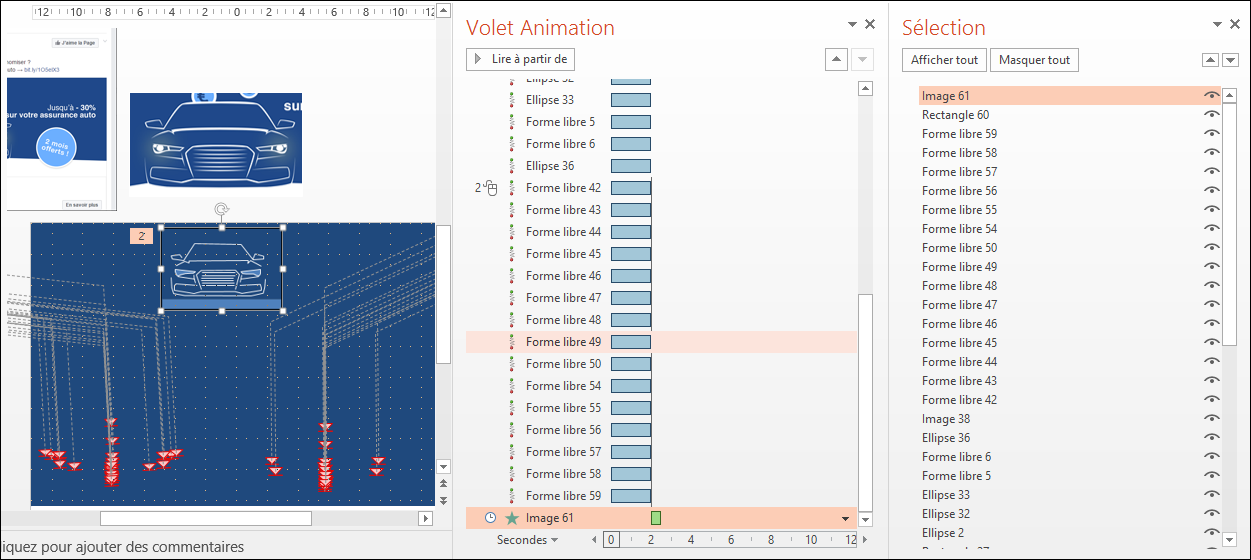1251x560 pixels.
Task: Click the timeline scroll left arrow
Action: point(594,540)
